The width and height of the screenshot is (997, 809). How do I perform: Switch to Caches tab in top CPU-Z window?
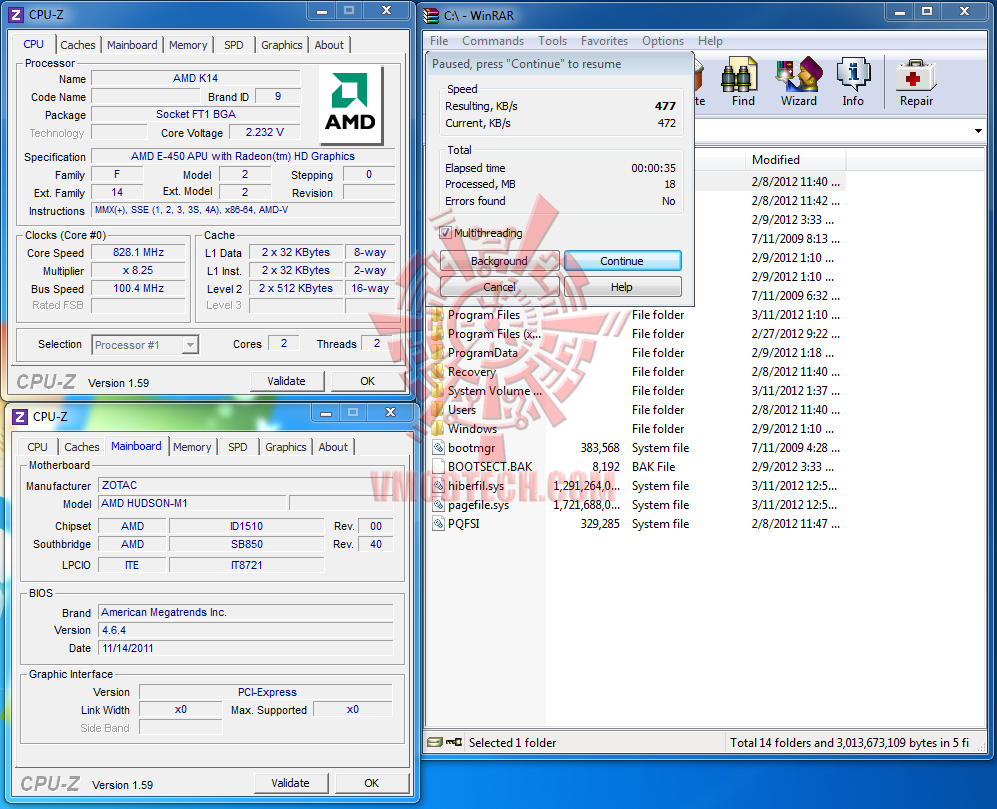(78, 45)
